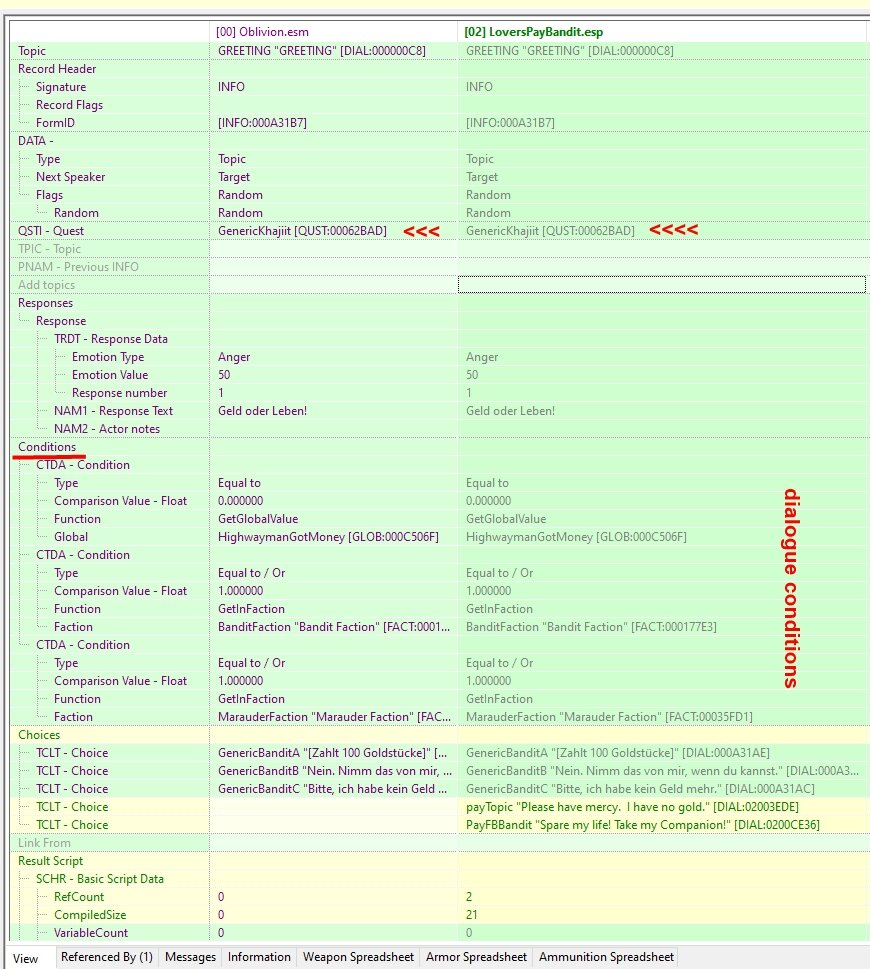Click Oblivion.esm GenericBanditA choice cell
Image resolution: width=870 pixels, height=969 pixels.
pyautogui.click(x=334, y=753)
